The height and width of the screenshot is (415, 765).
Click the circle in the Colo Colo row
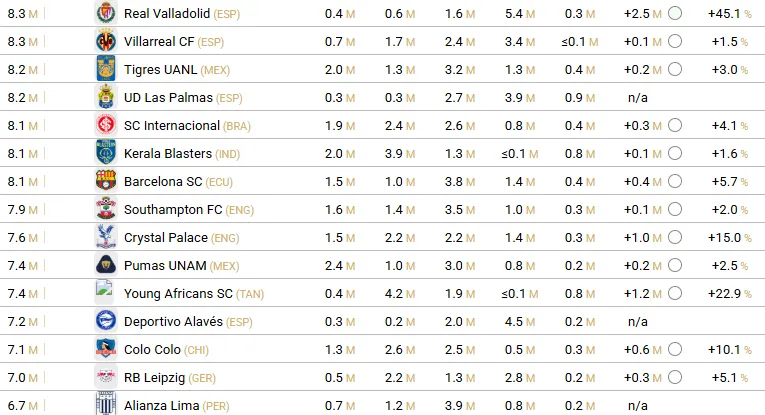[x=675, y=350]
